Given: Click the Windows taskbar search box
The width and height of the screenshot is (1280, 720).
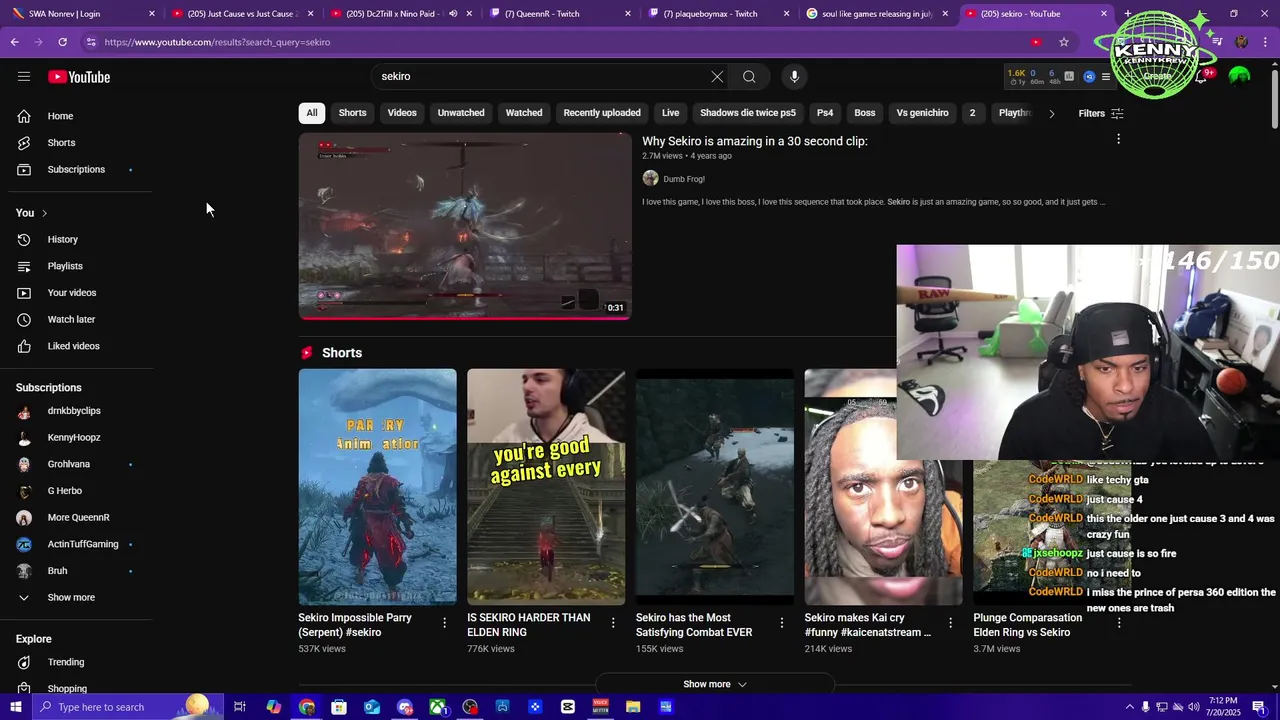Looking at the screenshot, I should pos(126,707).
